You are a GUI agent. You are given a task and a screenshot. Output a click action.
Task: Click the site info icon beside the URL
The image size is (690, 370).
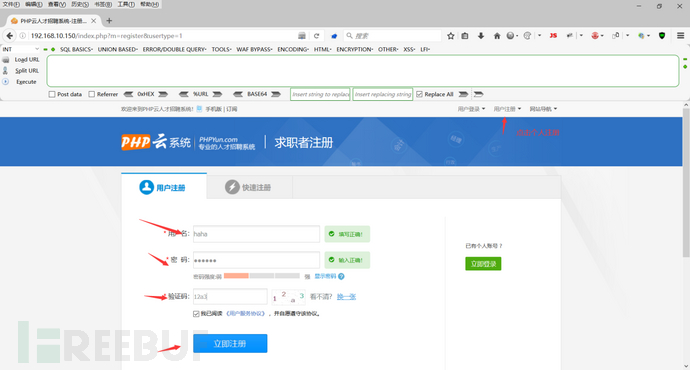[x=22, y=36]
